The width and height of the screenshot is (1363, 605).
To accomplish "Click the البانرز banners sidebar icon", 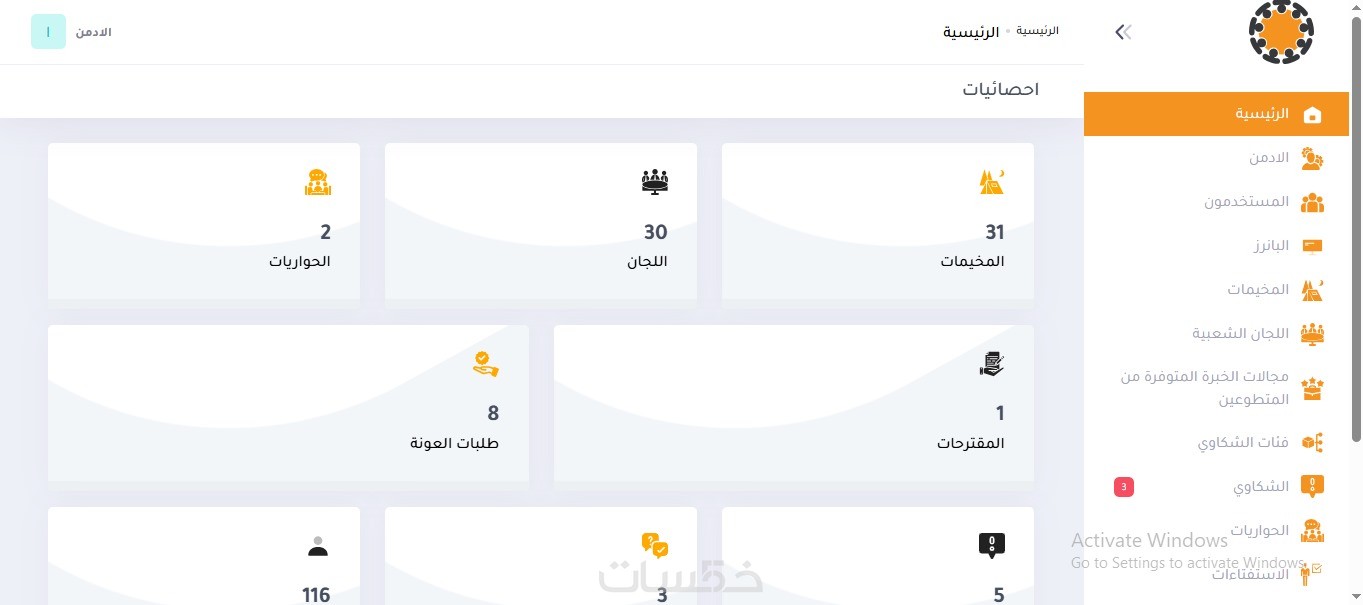I will click(x=1312, y=246).
